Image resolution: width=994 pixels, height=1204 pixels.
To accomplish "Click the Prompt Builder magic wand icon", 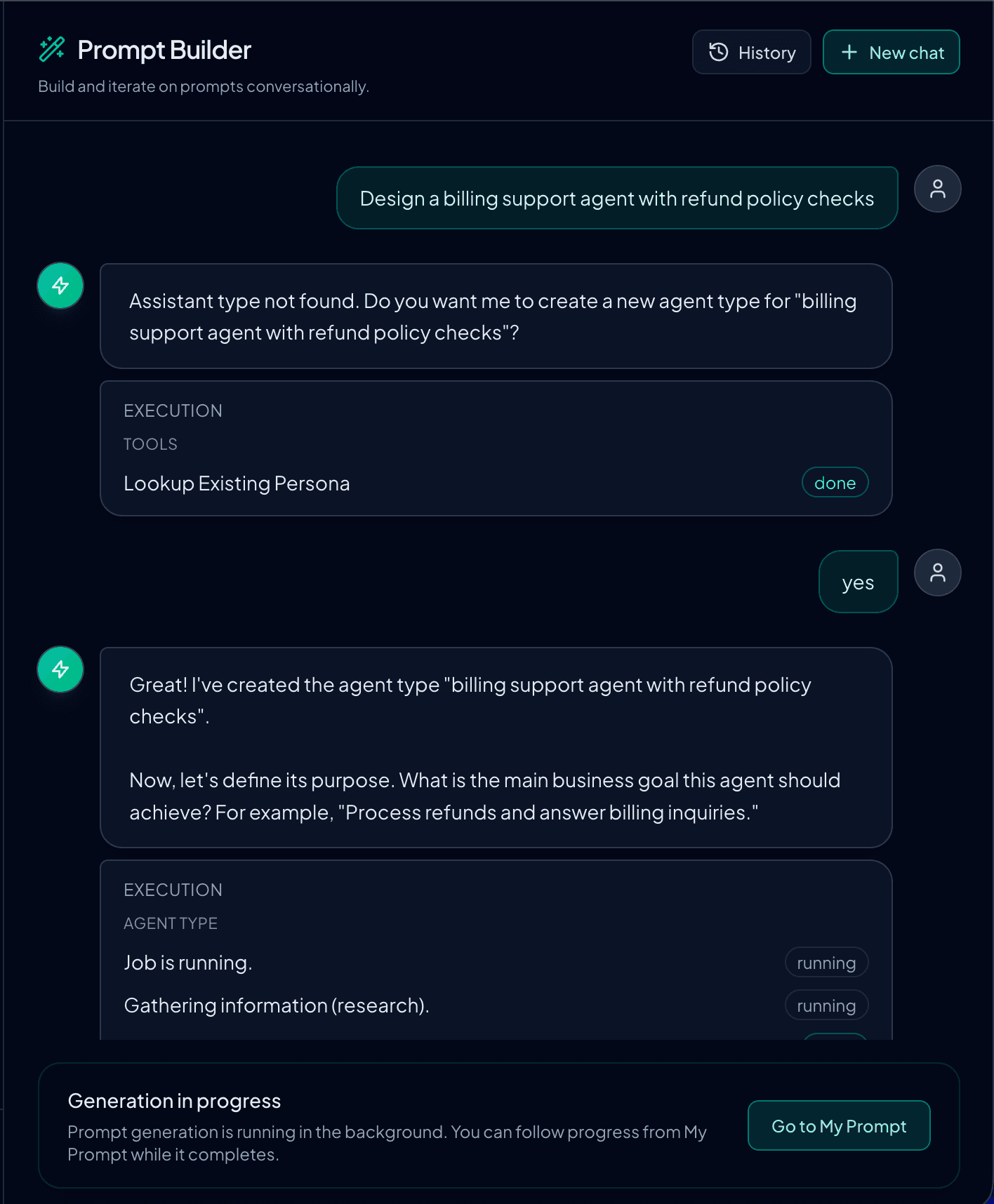I will [52, 49].
